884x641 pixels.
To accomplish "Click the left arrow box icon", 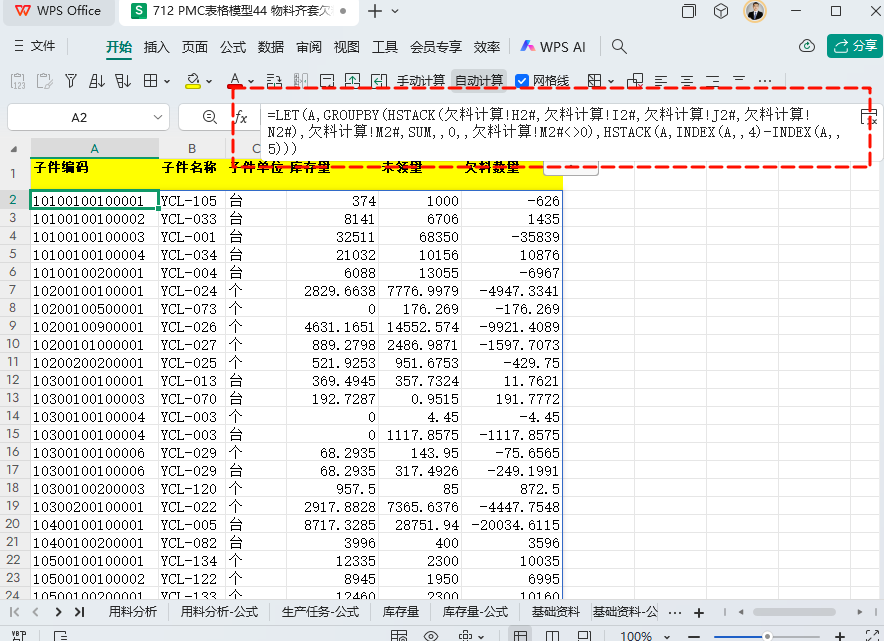I will tap(379, 81).
